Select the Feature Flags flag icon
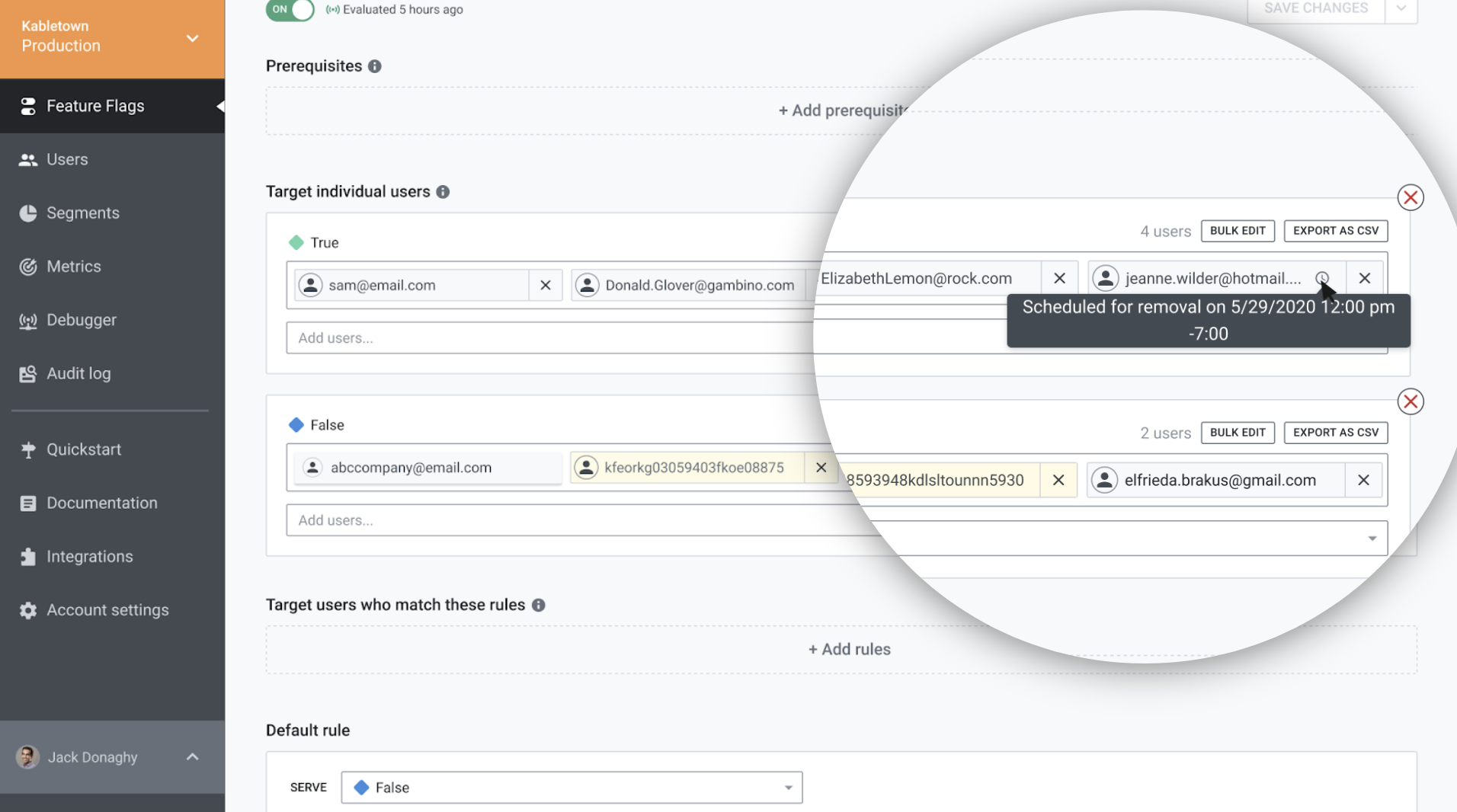This screenshot has width=1457, height=812. pos(28,106)
